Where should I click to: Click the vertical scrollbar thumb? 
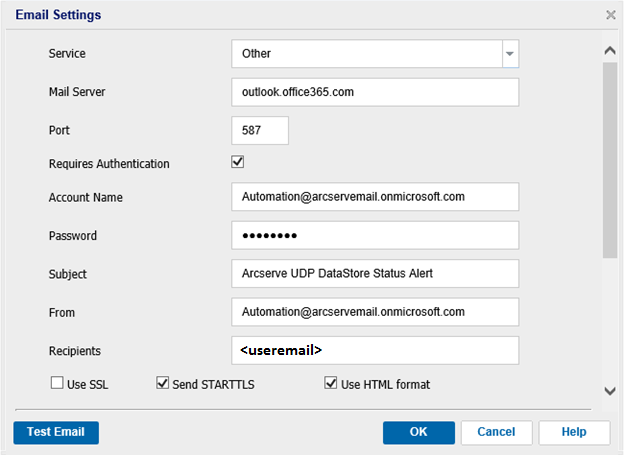[x=610, y=160]
